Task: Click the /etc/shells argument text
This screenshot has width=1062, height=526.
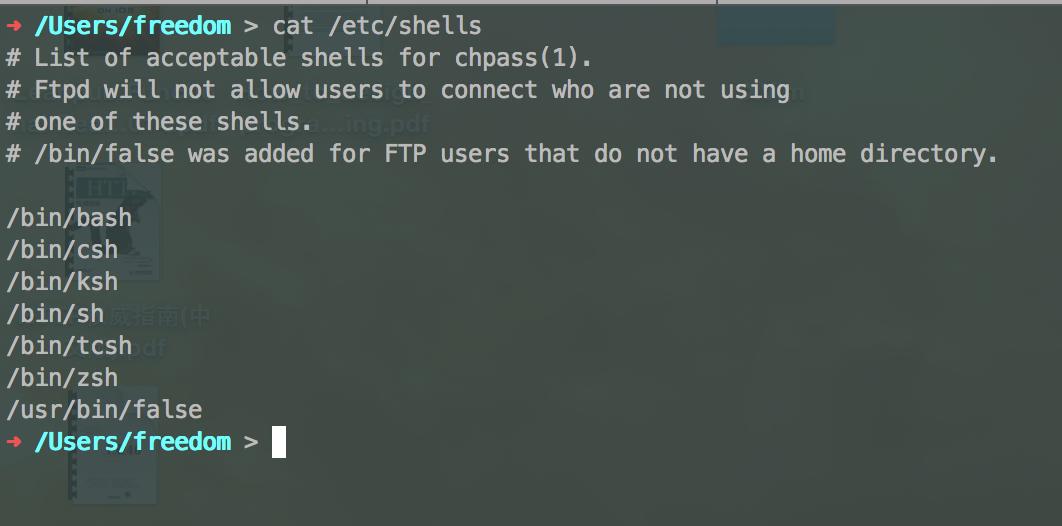Action: point(405,26)
